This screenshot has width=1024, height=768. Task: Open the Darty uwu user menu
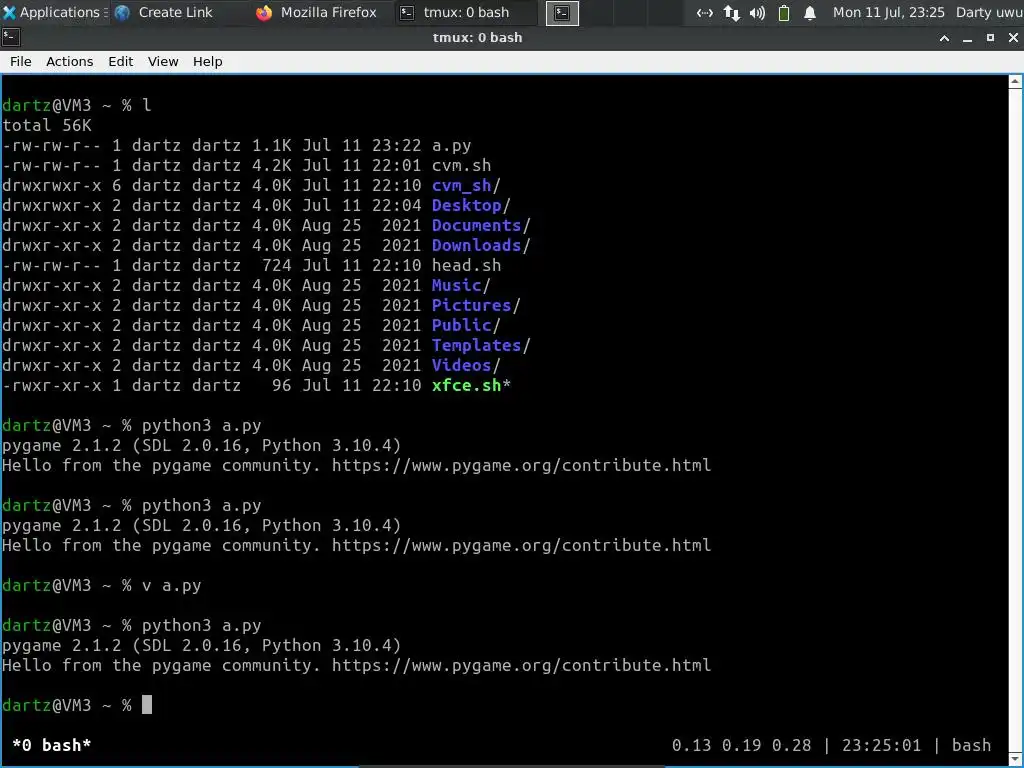click(989, 12)
